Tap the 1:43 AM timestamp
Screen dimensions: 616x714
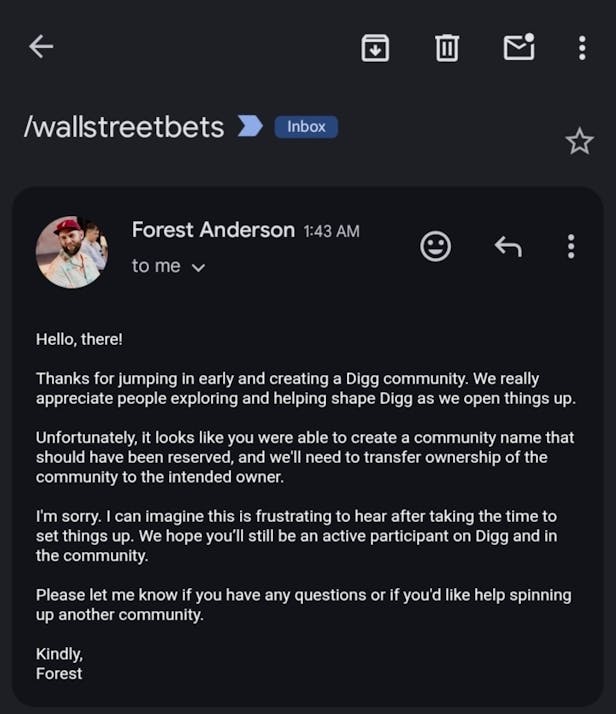(331, 231)
